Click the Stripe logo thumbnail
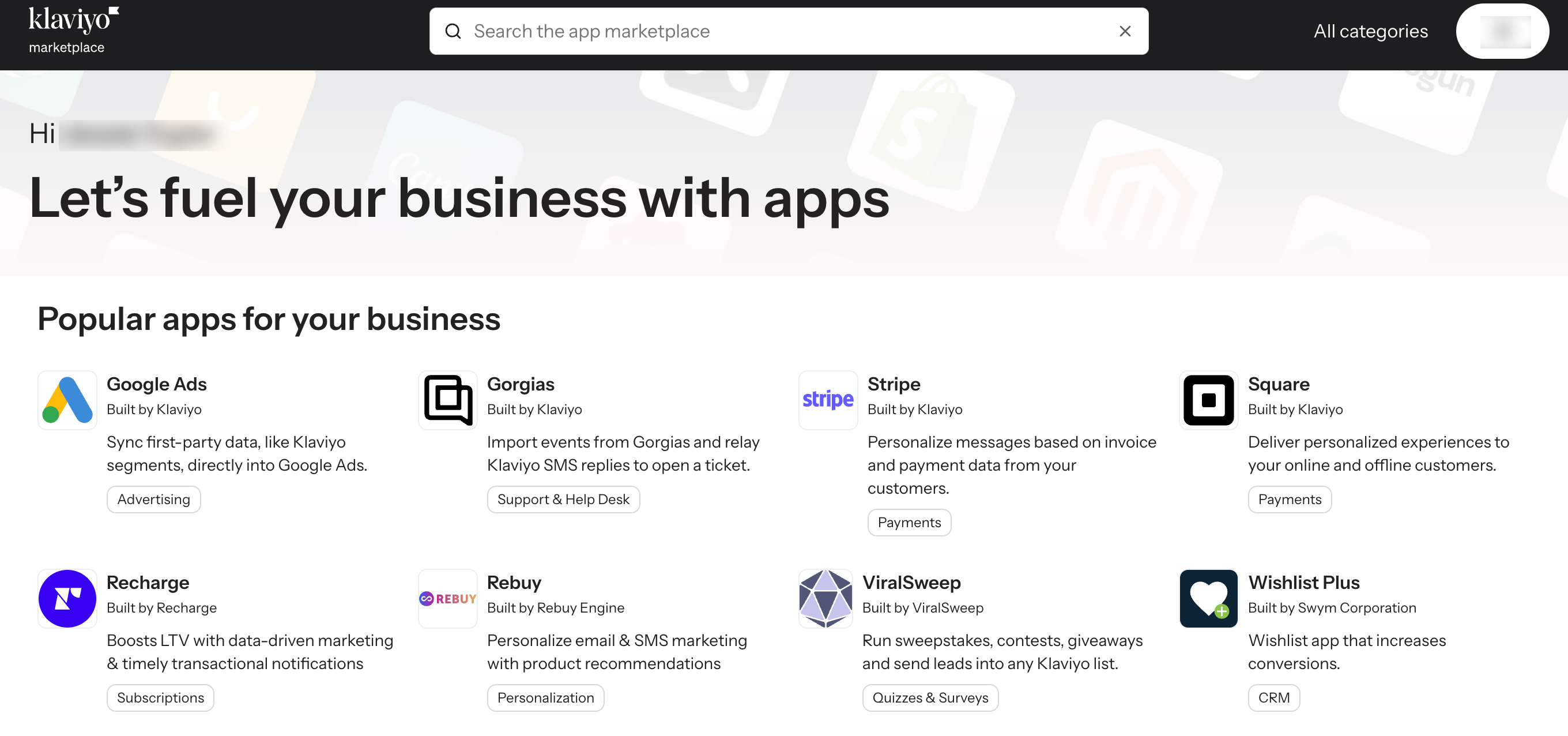1568x736 pixels. coord(828,400)
